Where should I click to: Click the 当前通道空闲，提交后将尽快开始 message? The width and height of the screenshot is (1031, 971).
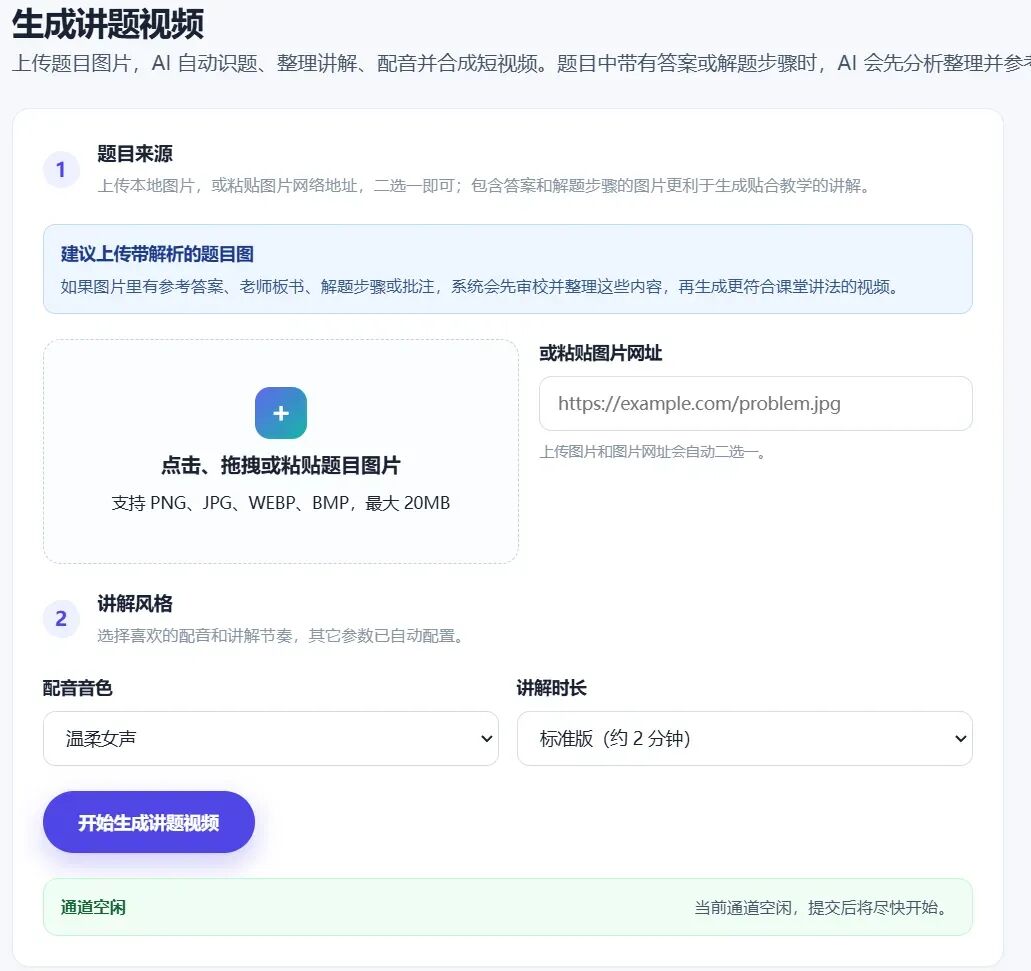pyautogui.click(x=822, y=907)
